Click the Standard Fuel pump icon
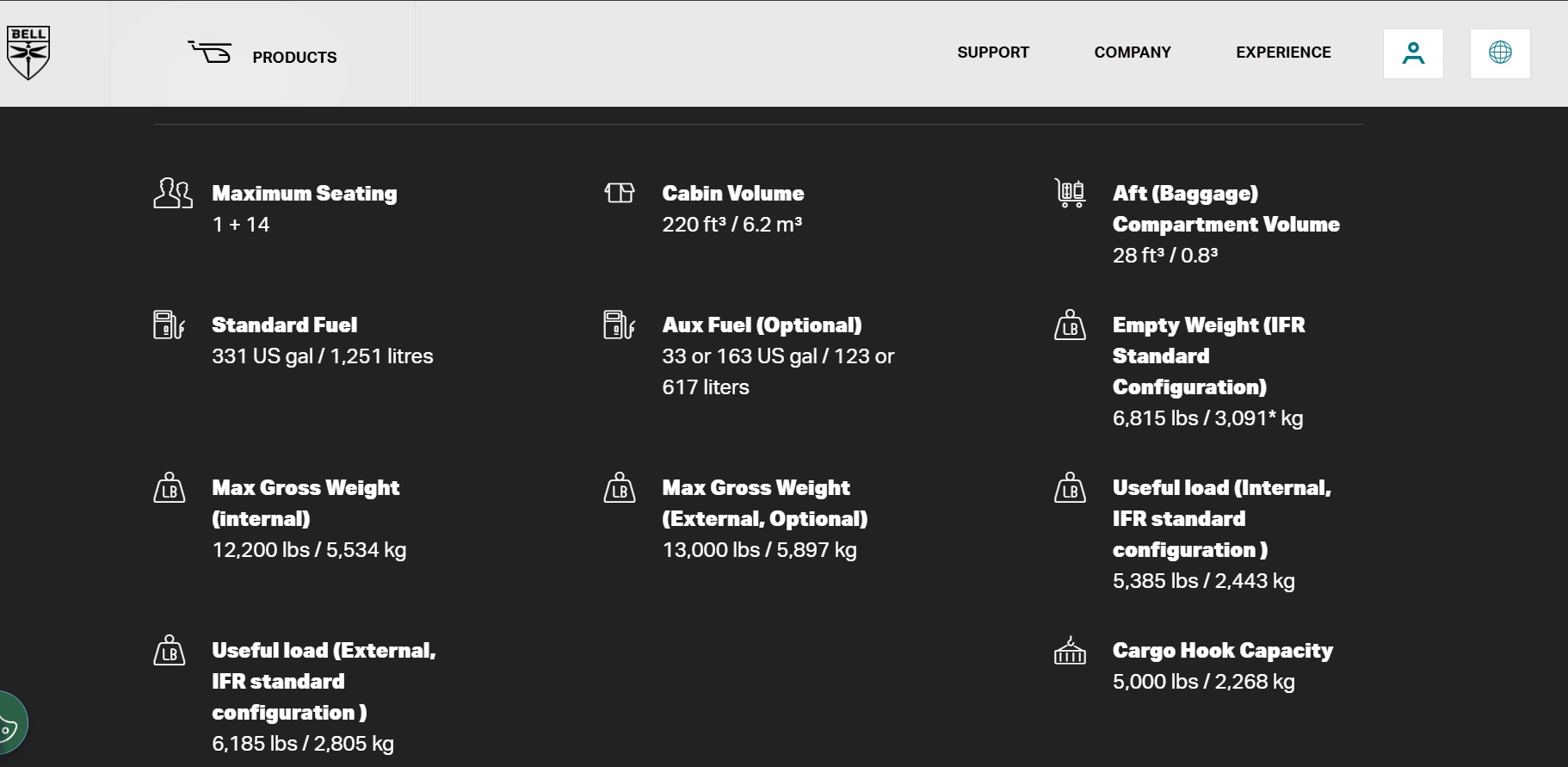1568x767 pixels. 169,325
